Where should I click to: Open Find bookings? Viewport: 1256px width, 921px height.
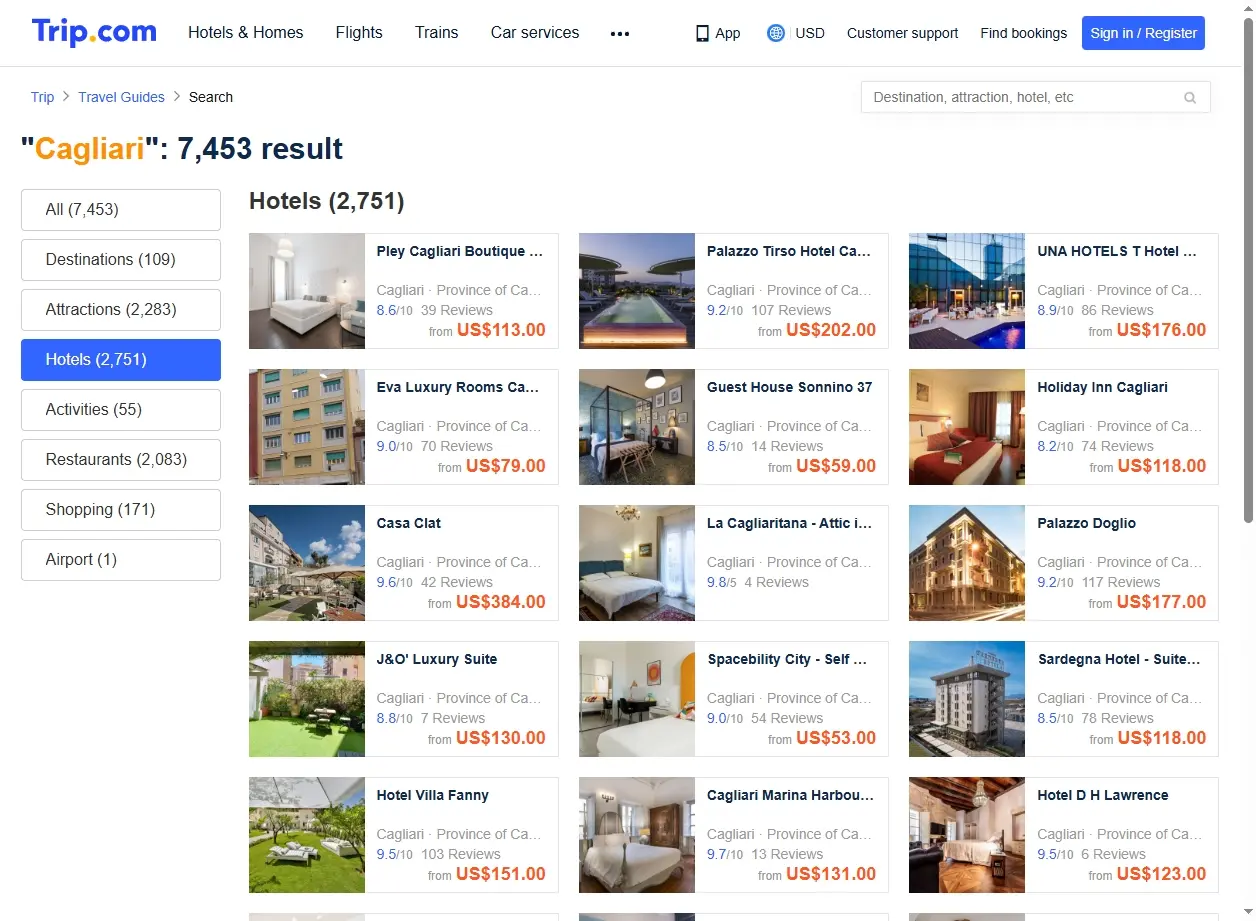1024,33
